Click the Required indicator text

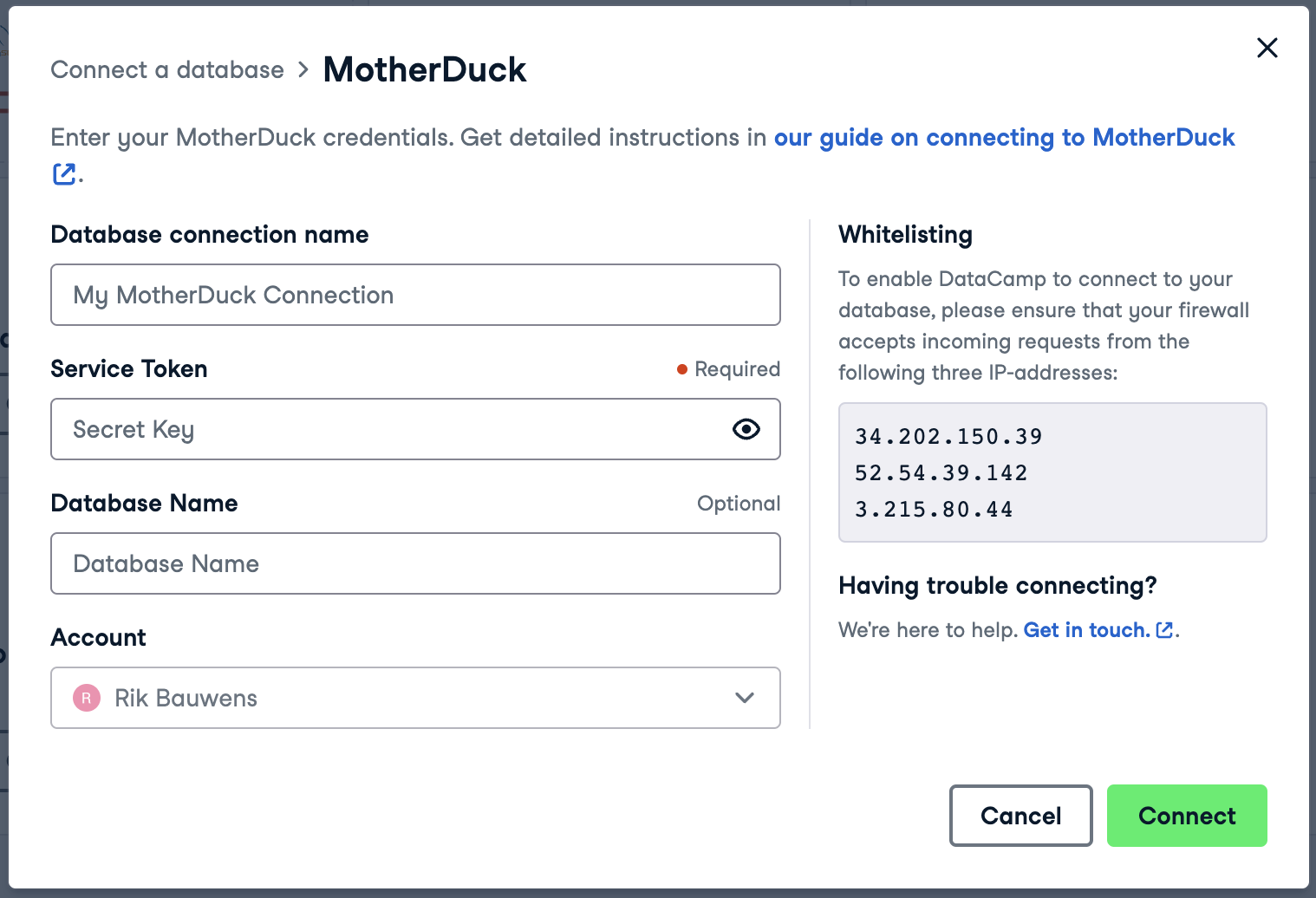pos(737,369)
